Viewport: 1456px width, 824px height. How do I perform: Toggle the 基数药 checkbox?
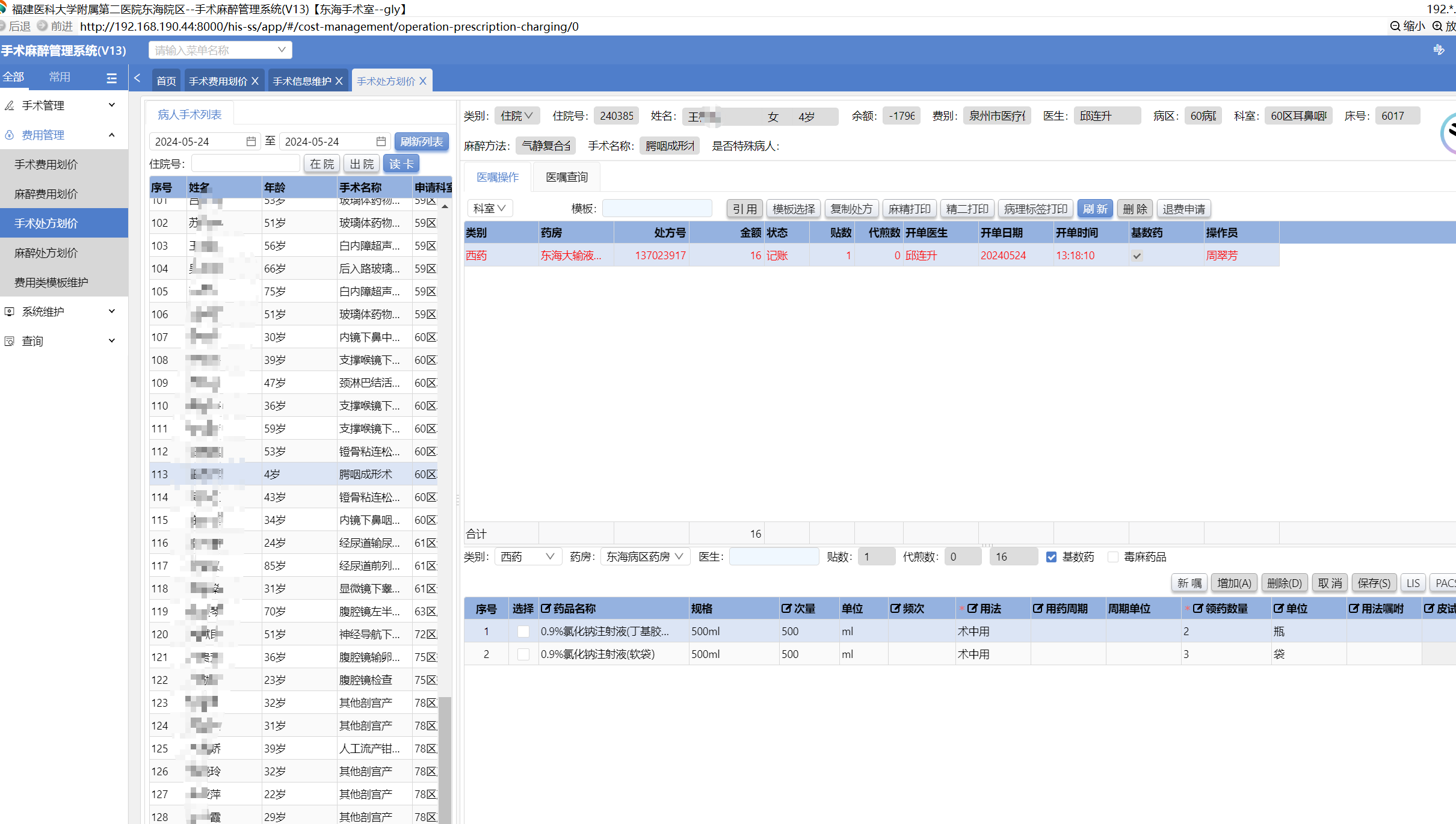click(x=1051, y=557)
